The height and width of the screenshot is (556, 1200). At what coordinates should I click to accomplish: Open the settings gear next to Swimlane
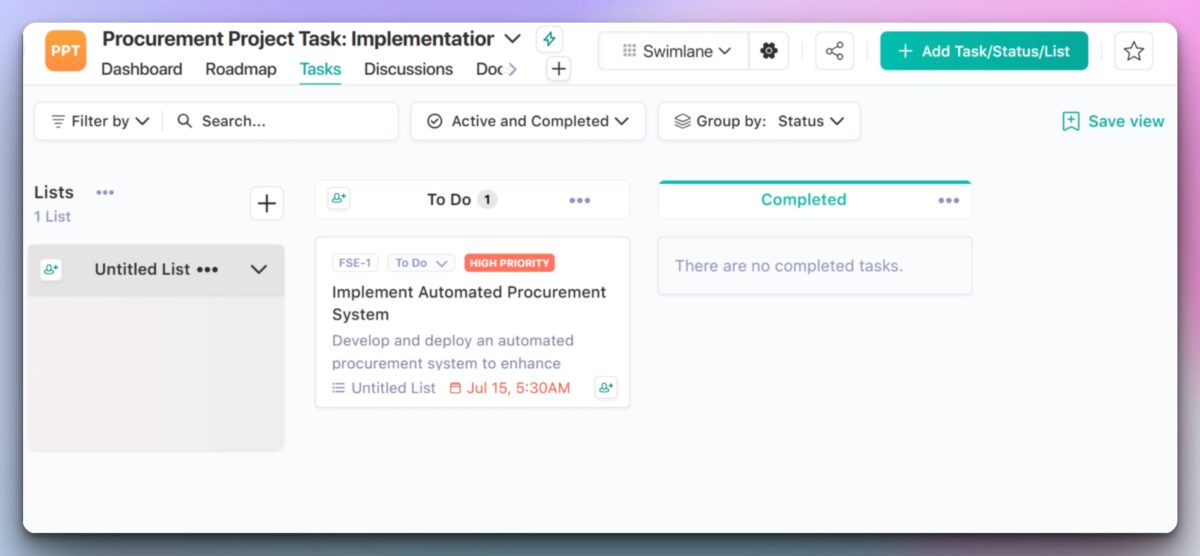tap(768, 51)
